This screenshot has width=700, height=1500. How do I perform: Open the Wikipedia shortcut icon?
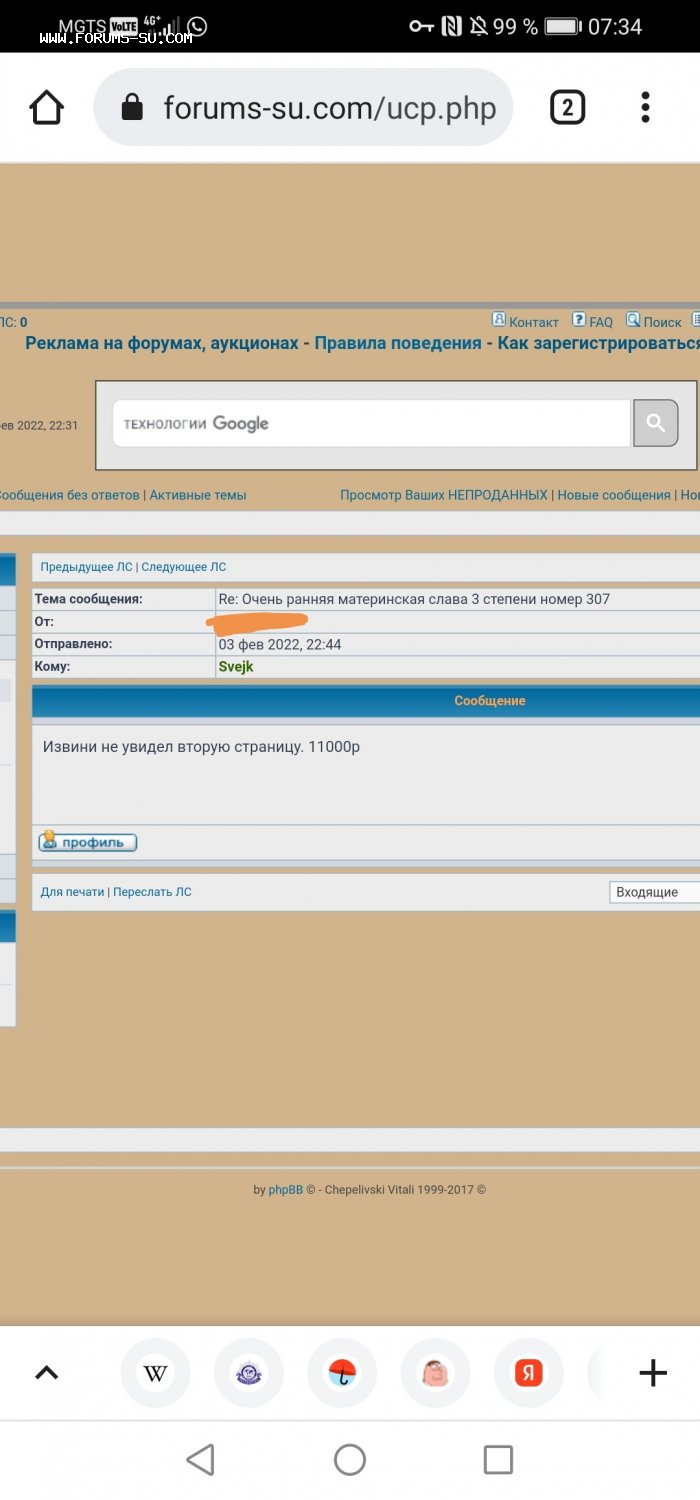pyautogui.click(x=155, y=1373)
